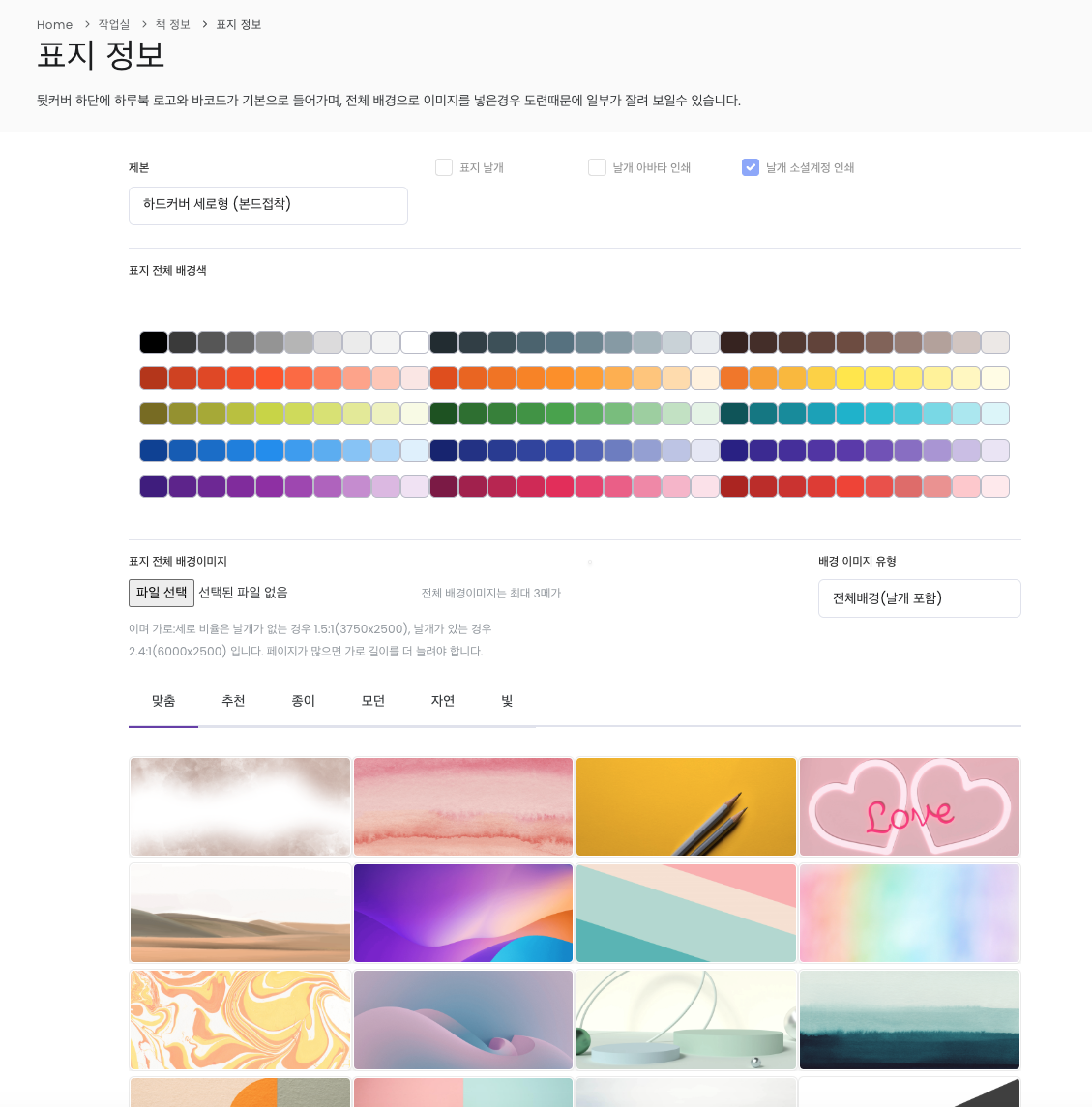1092x1107 pixels.
Task: Open the 제본 dropdown 하드커버 세로형
Action: click(x=269, y=205)
